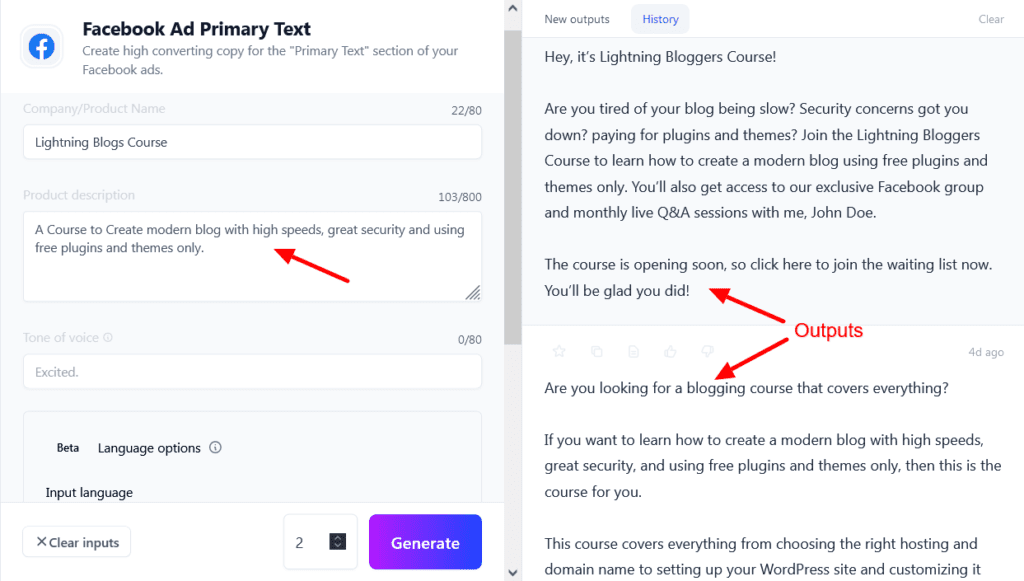Click the Facebook logo icon at top left
The image size is (1024, 581).
click(x=41, y=46)
